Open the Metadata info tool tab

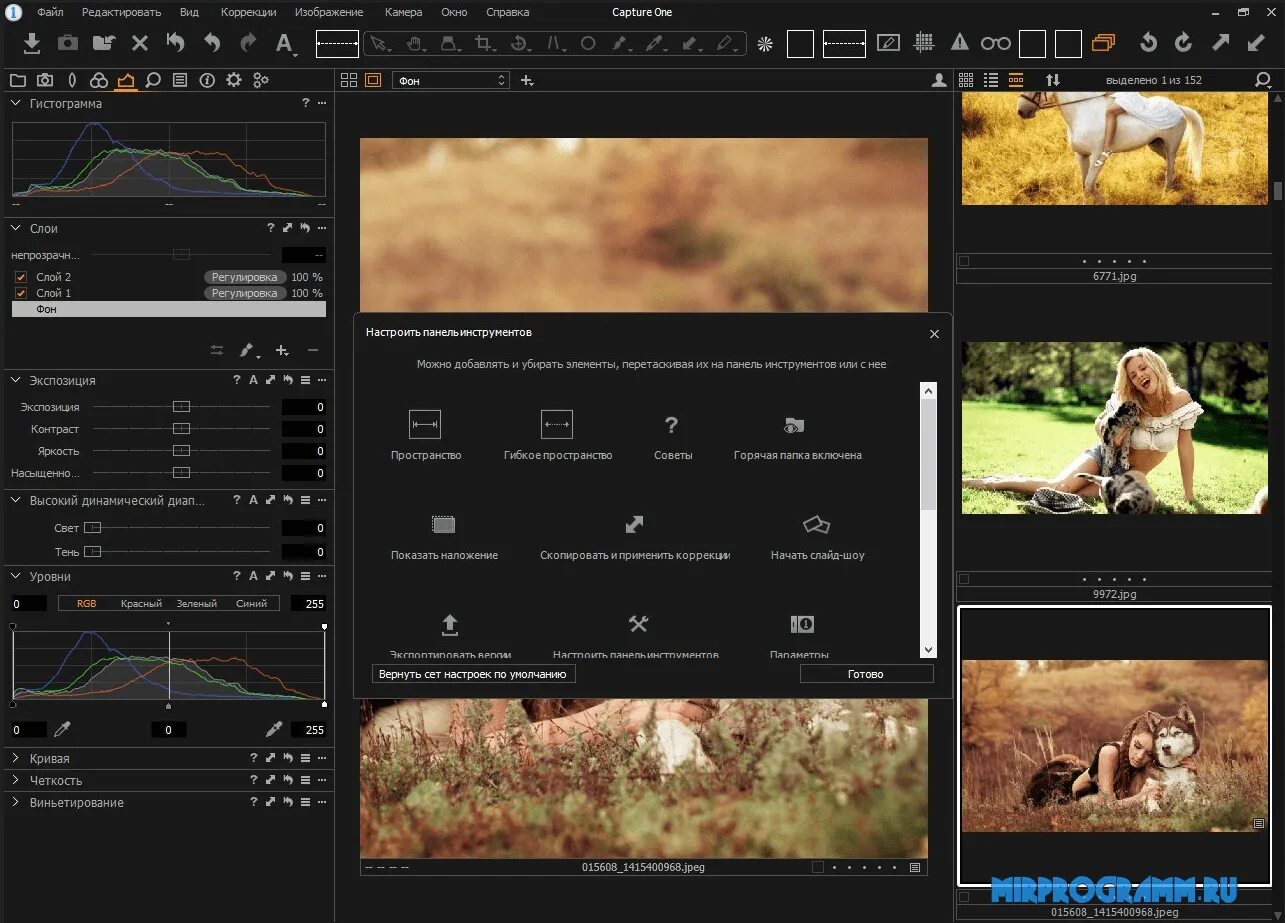coord(207,80)
